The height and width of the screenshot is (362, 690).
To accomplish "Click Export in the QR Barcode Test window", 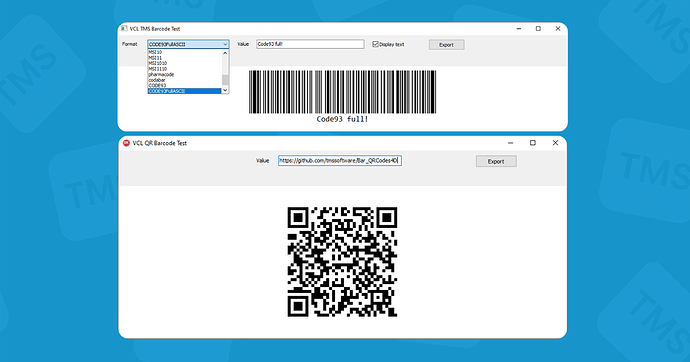I will 496,161.
